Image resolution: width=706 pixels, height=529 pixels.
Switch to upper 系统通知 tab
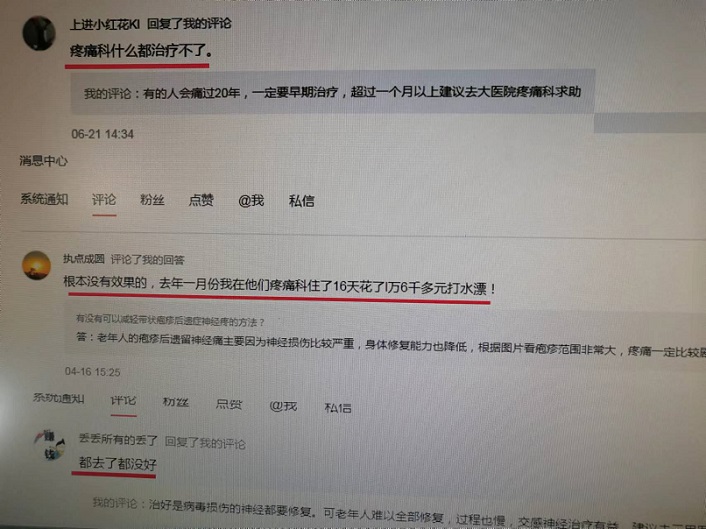tap(44, 199)
